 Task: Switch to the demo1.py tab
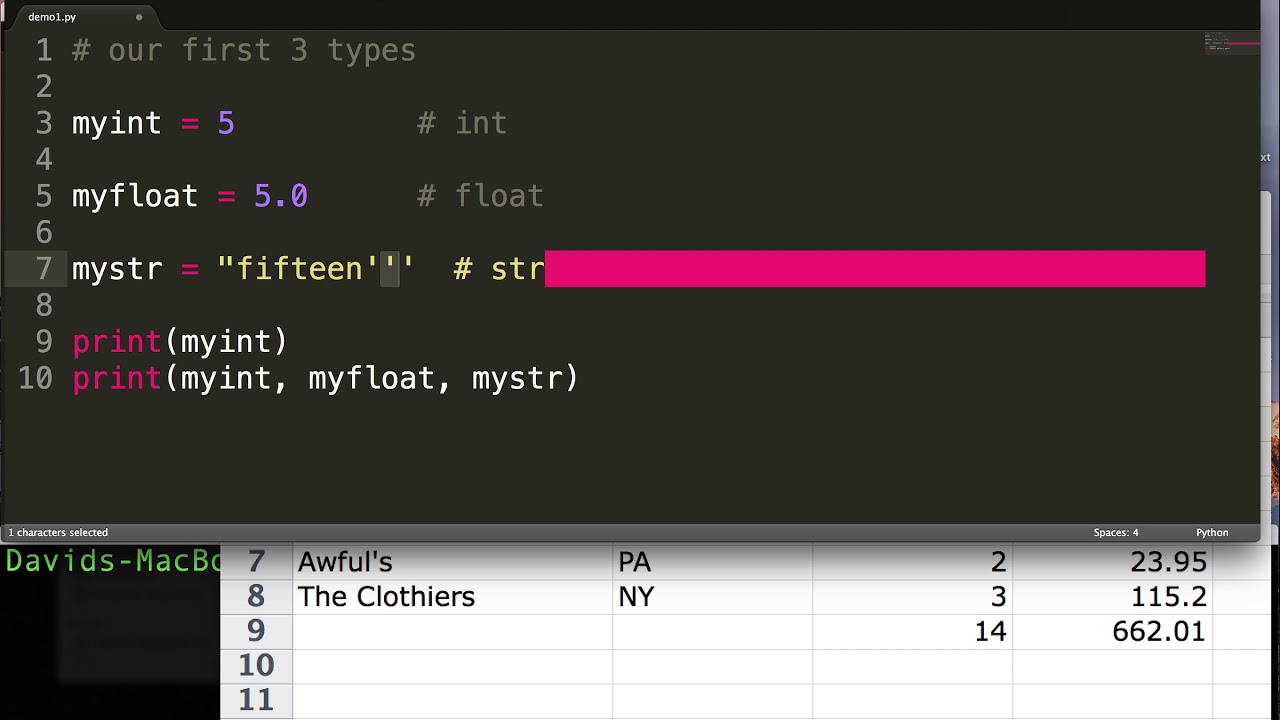coord(52,17)
